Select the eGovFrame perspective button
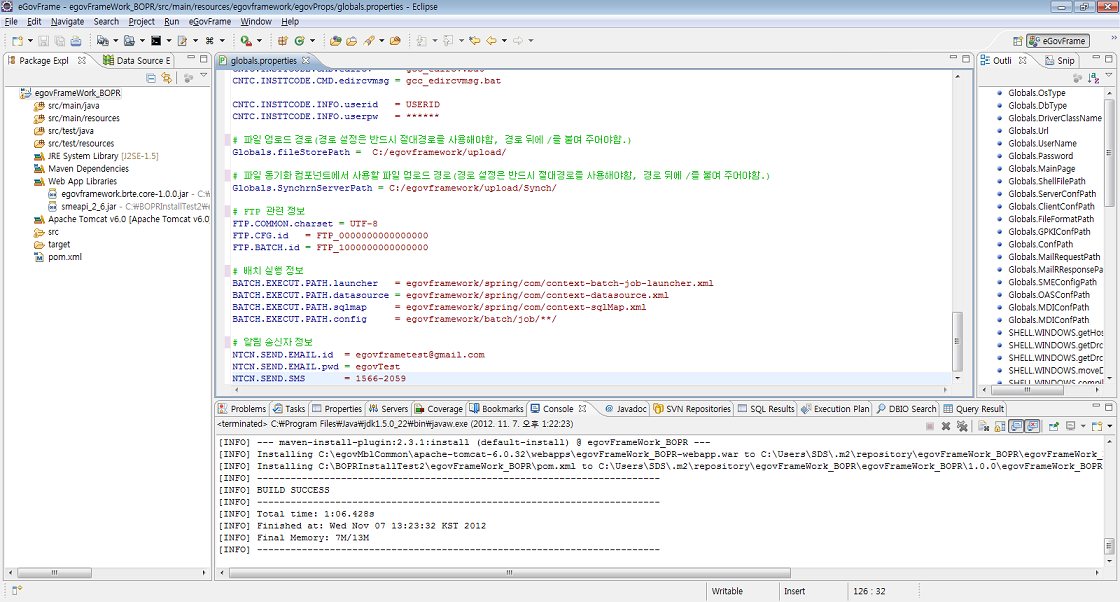 click(x=1057, y=41)
